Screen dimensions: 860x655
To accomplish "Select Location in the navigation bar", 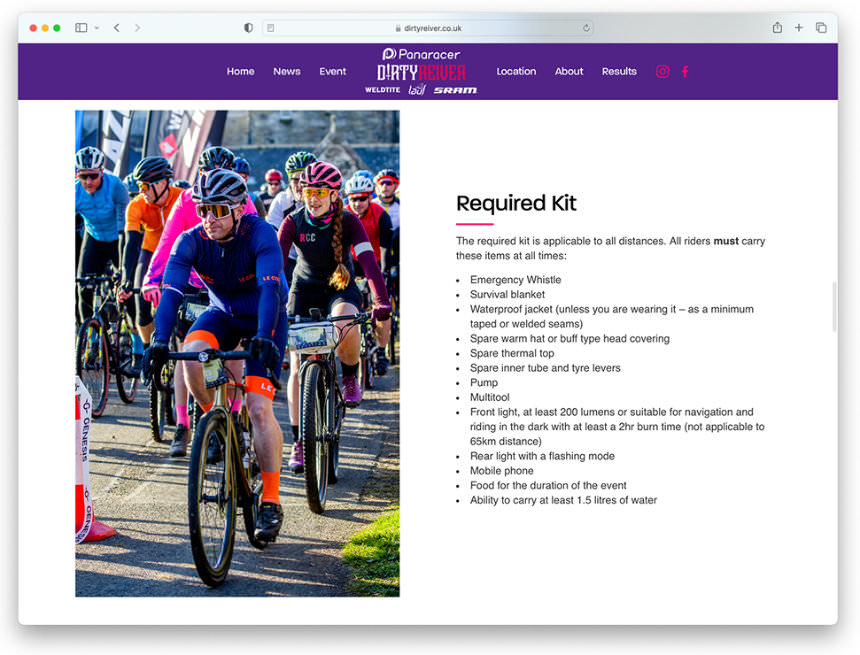I will point(516,71).
